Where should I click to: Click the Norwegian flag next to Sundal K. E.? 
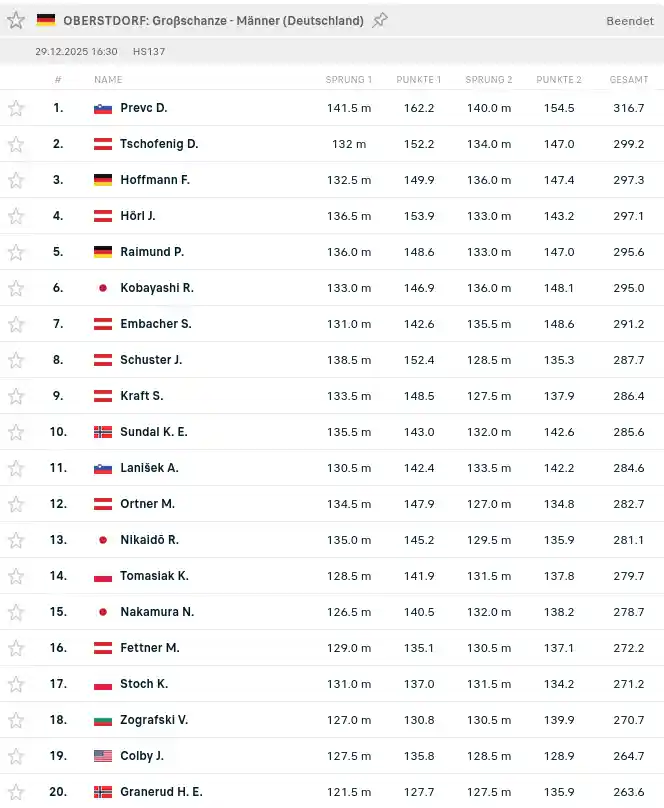click(103, 432)
